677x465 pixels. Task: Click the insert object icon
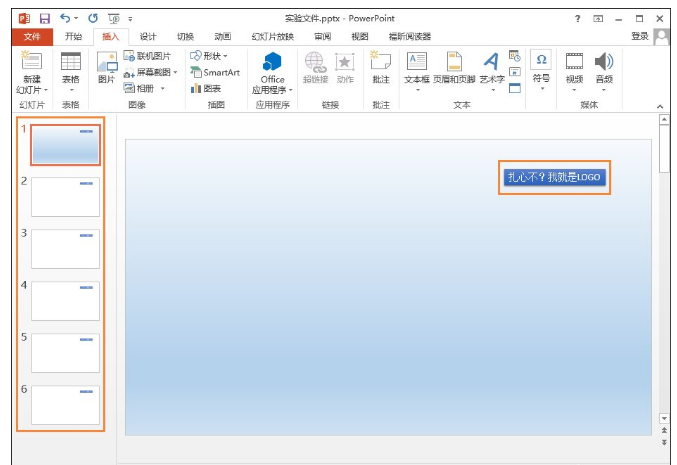pyautogui.click(x=515, y=88)
